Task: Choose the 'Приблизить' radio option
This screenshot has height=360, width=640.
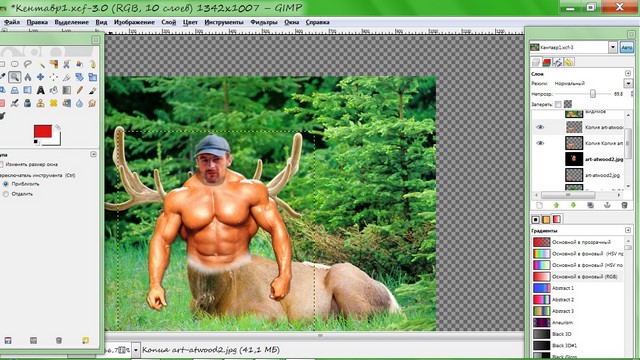Action: 5,184
